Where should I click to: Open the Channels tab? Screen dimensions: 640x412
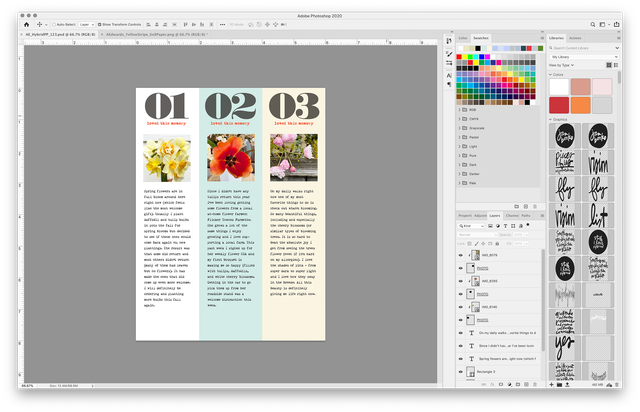[512, 215]
